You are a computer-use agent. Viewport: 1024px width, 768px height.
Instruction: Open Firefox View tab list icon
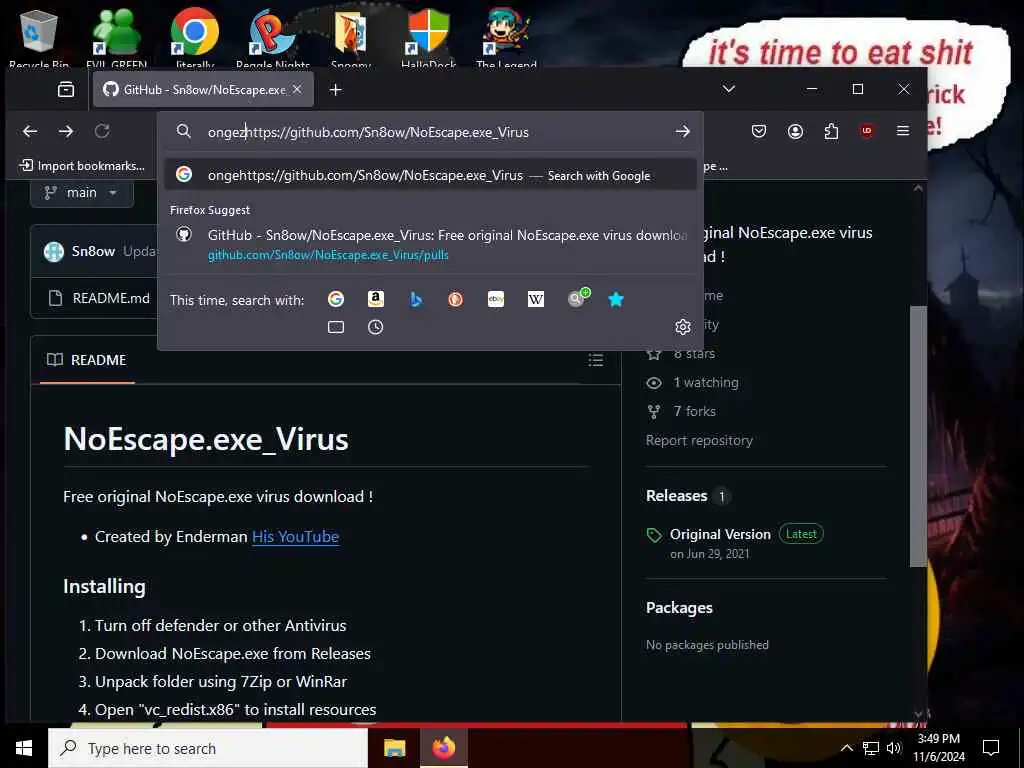(x=66, y=89)
